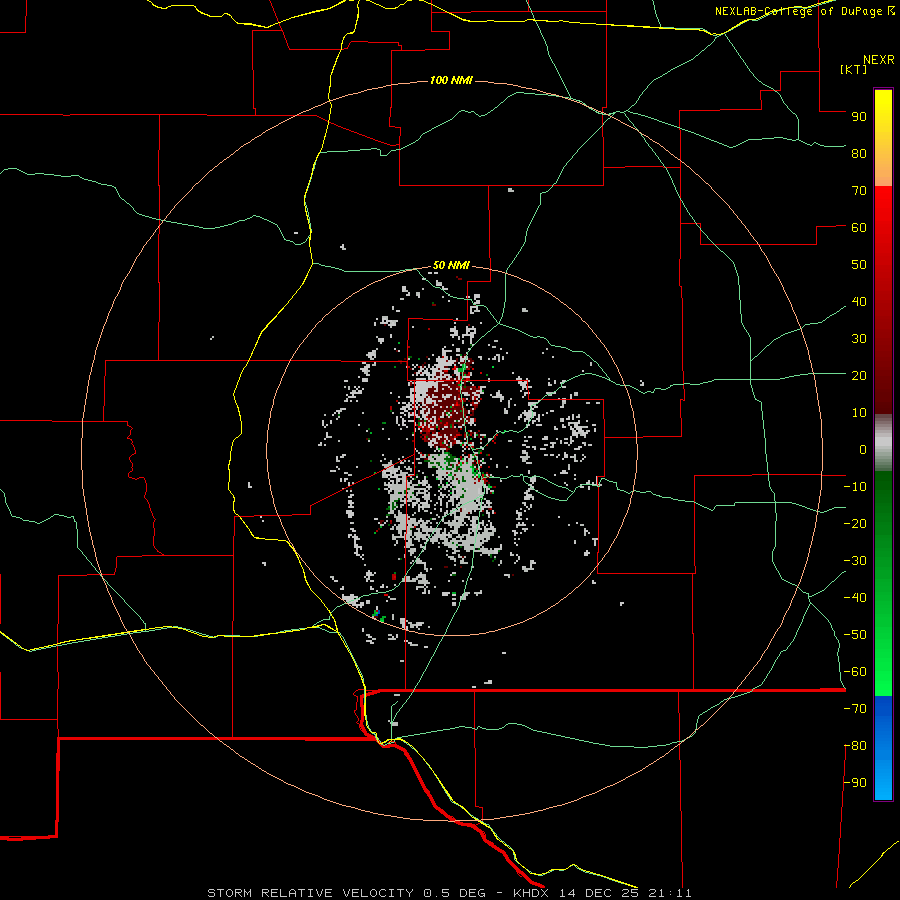Click the 90 value on the velocity scale
Image resolution: width=900 pixels, height=900 pixels.
[x=859, y=117]
